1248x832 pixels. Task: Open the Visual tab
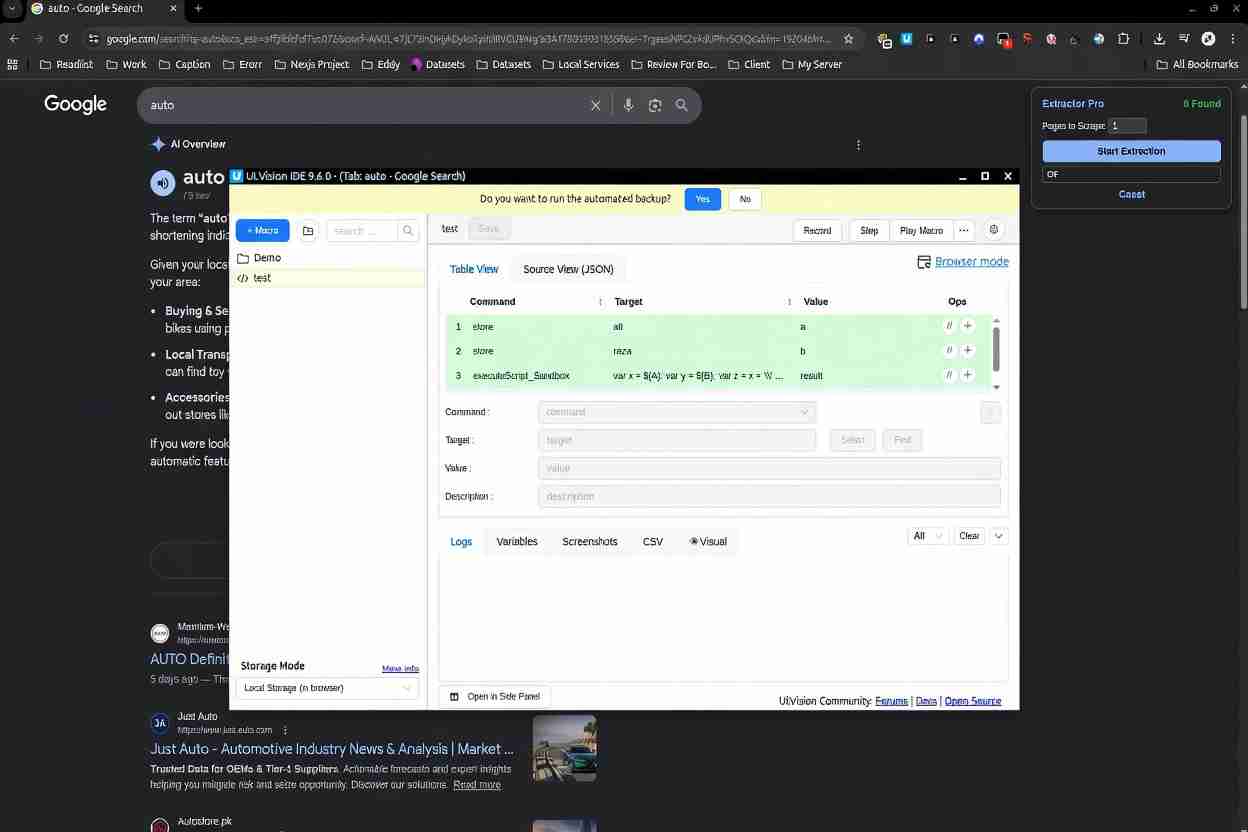coord(708,541)
